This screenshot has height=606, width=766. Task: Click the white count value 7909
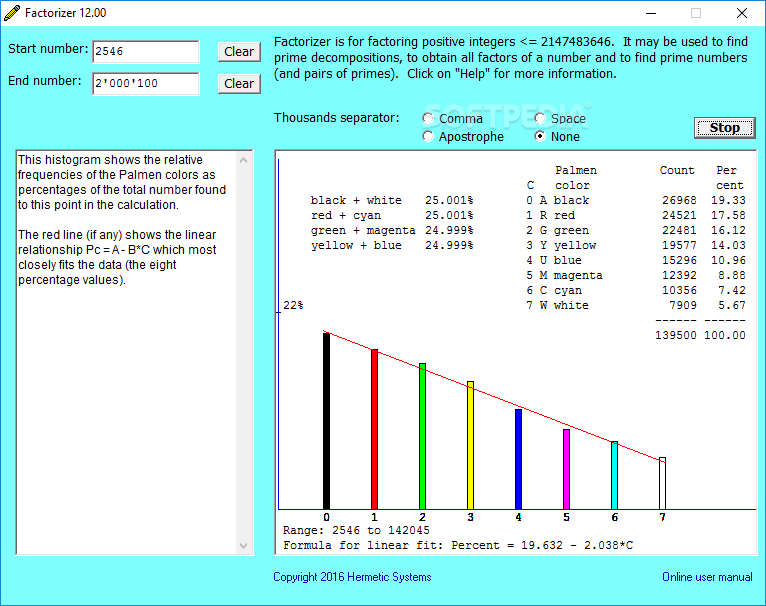(683, 305)
